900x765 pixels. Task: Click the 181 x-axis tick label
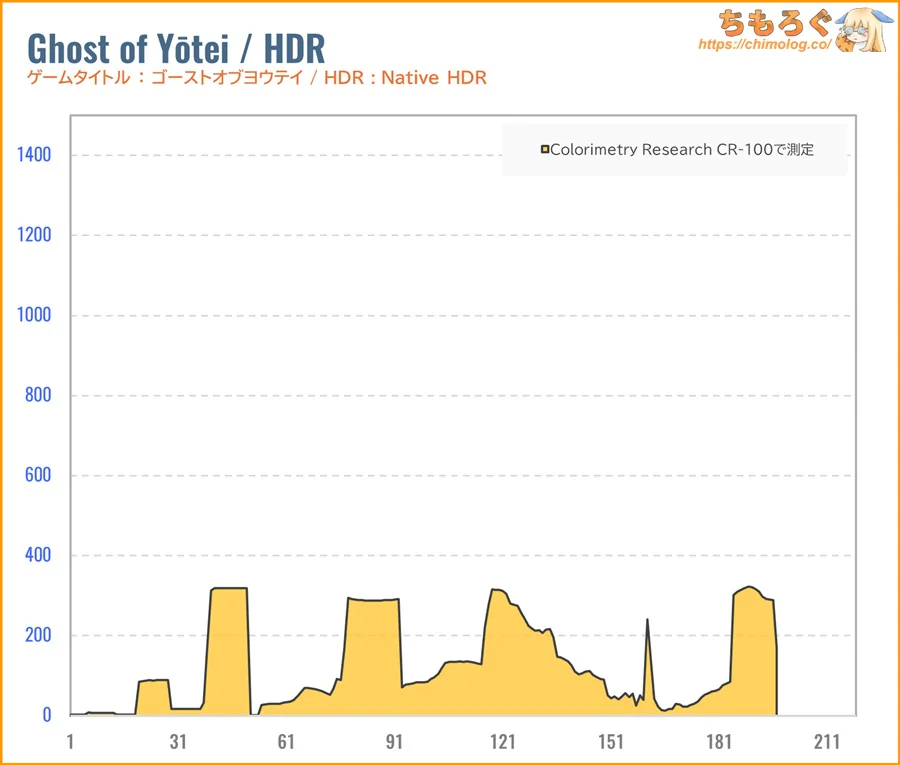[718, 742]
